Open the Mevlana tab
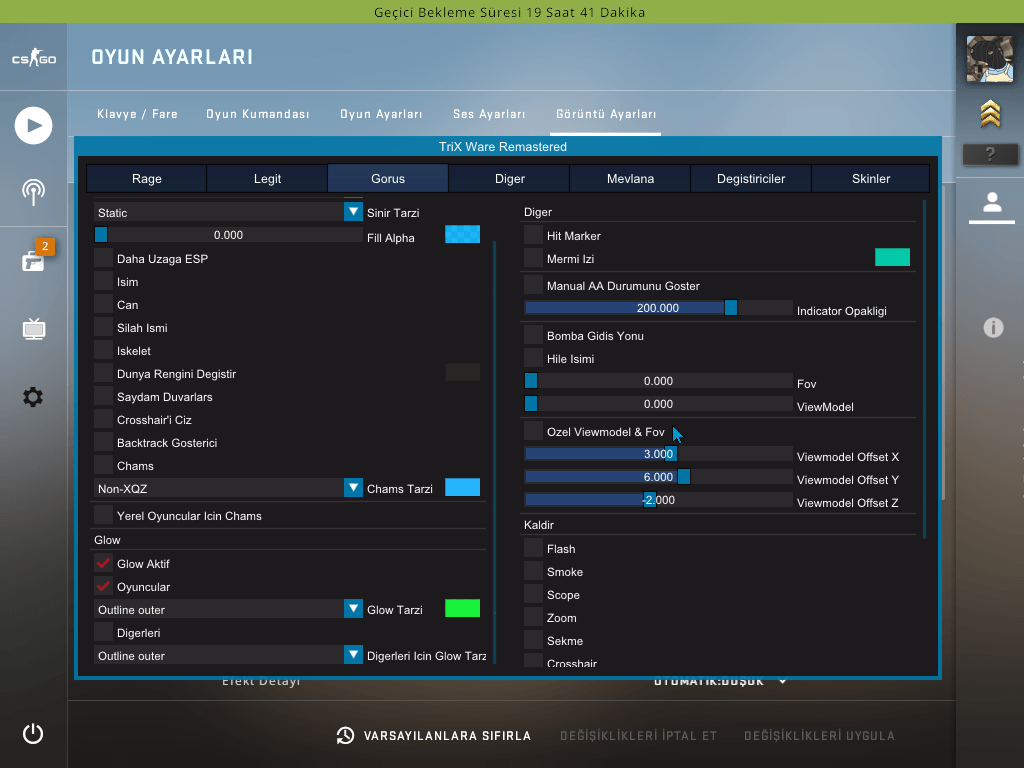Screen dimensions: 1024x768 [630, 179]
